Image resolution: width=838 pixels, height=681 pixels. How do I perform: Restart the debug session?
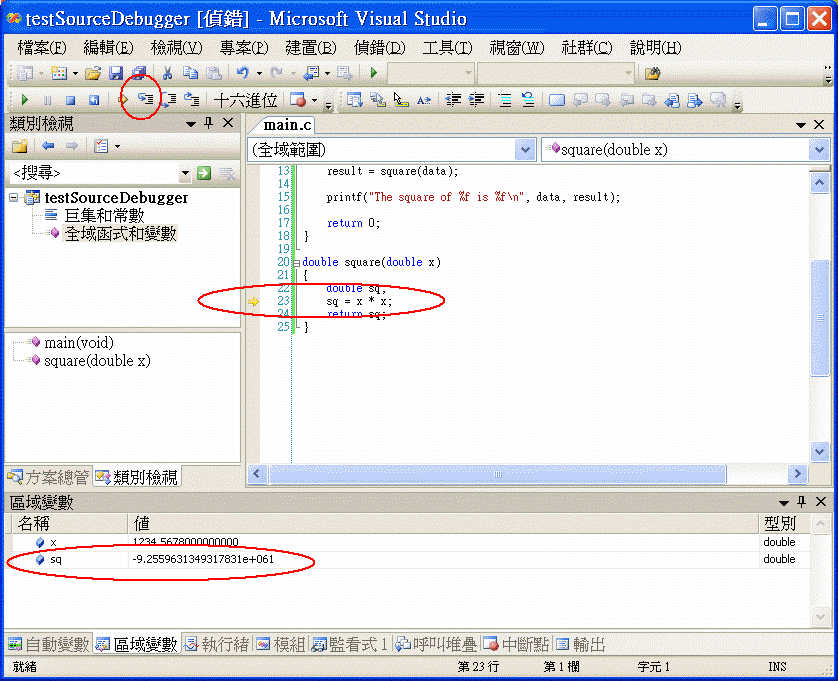coord(94,100)
